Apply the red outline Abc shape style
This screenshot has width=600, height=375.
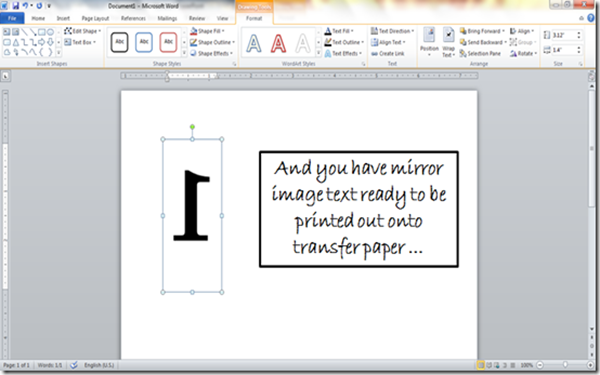[x=168, y=42]
